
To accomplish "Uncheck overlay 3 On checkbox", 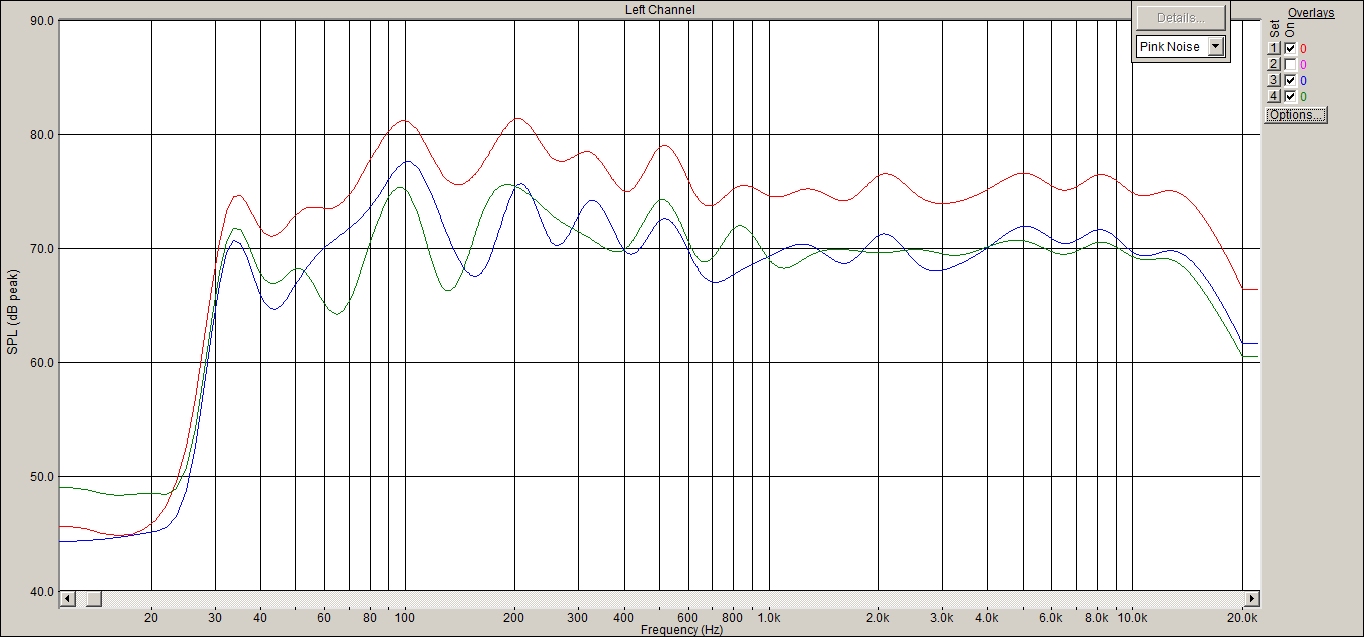I will [x=1290, y=80].
